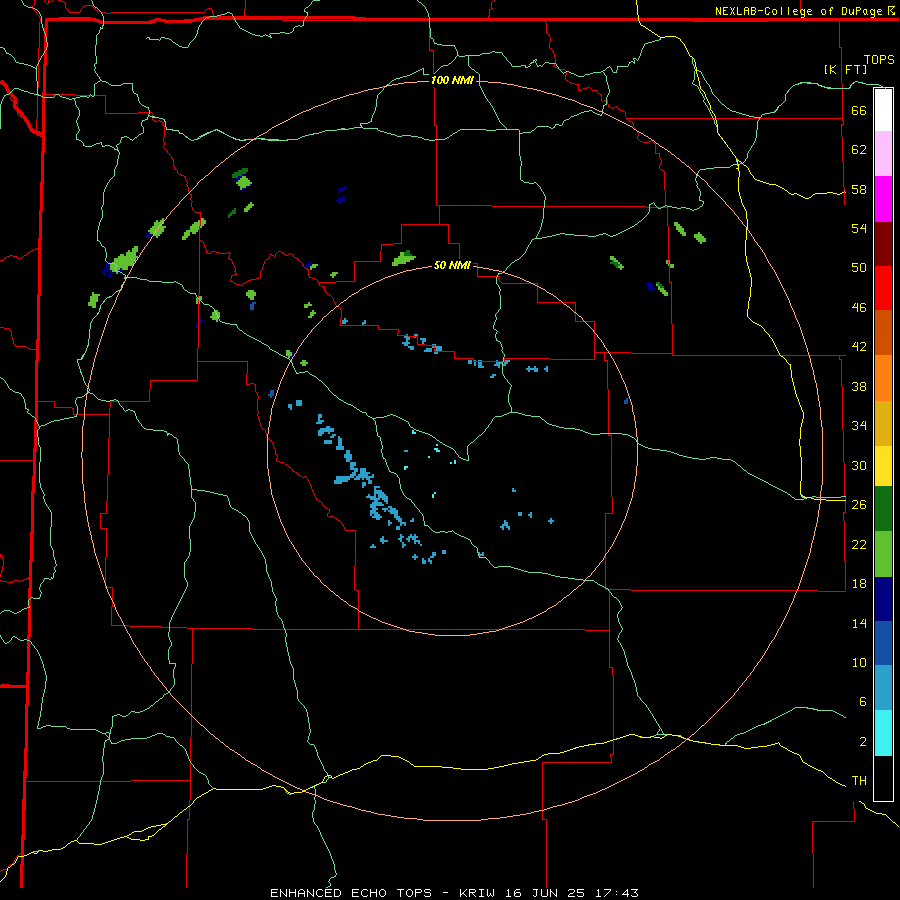Click the light pink legend swatch
Screen dimensions: 900x900
(883, 154)
